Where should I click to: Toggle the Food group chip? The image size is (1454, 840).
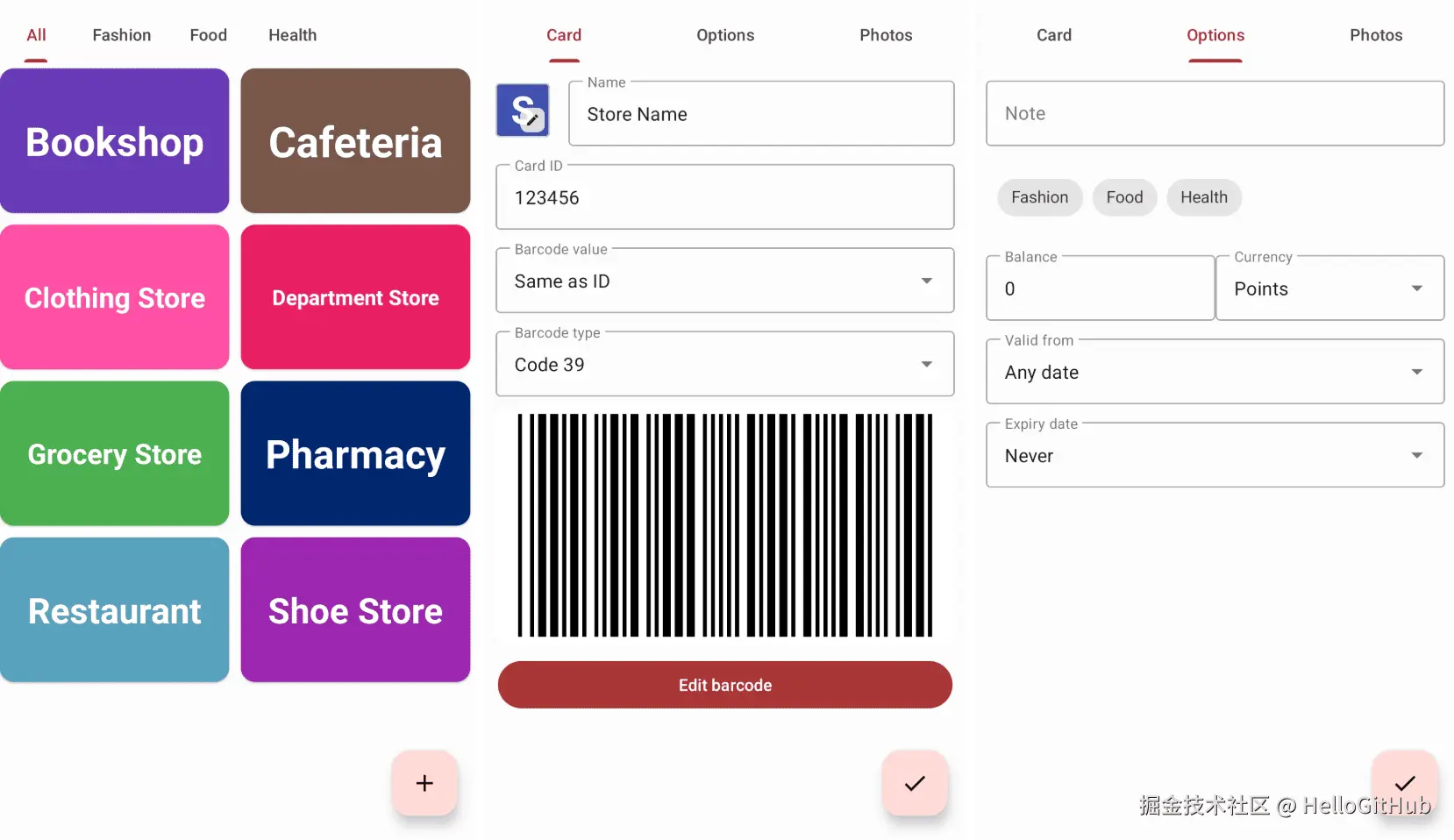pyautogui.click(x=1124, y=197)
